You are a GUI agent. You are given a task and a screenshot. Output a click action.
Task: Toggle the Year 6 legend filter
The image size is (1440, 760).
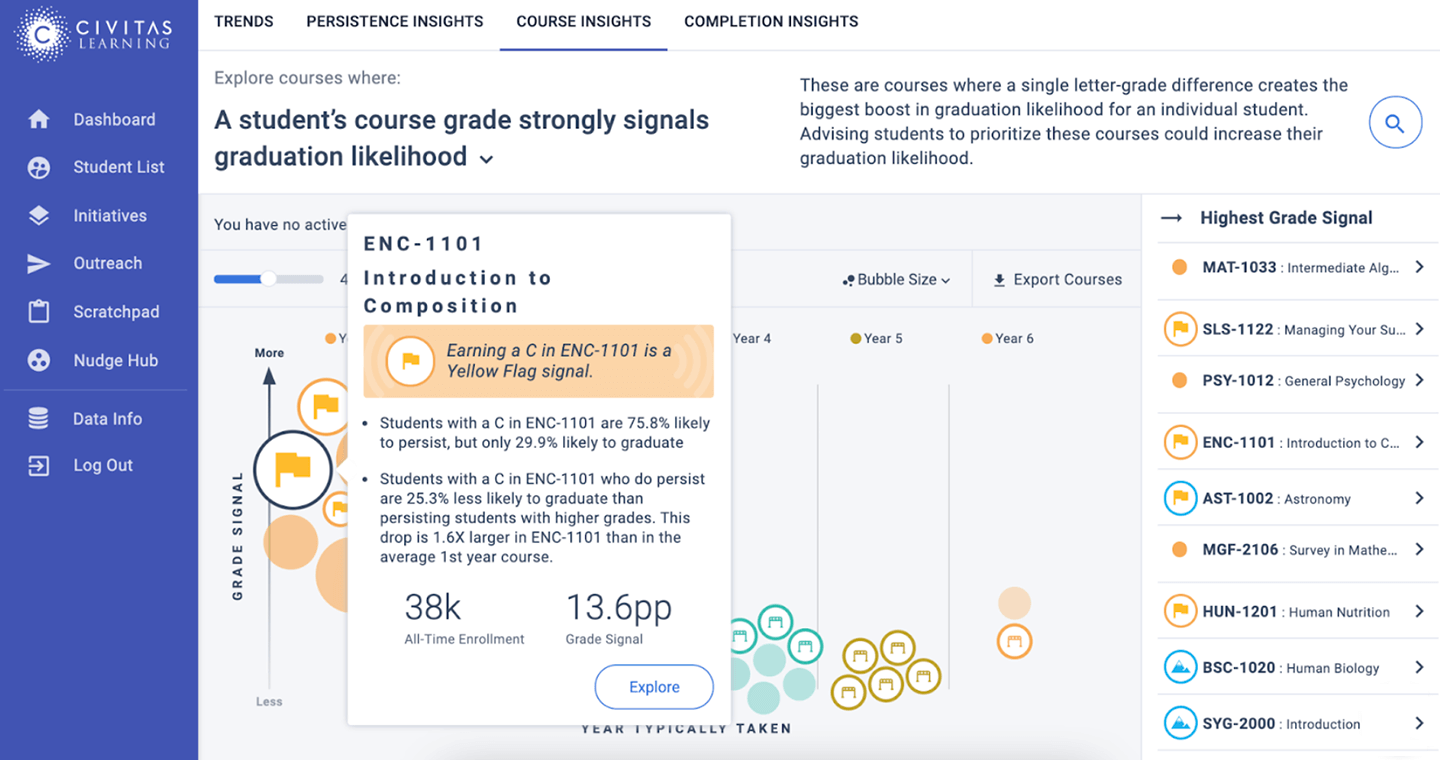pos(1007,339)
